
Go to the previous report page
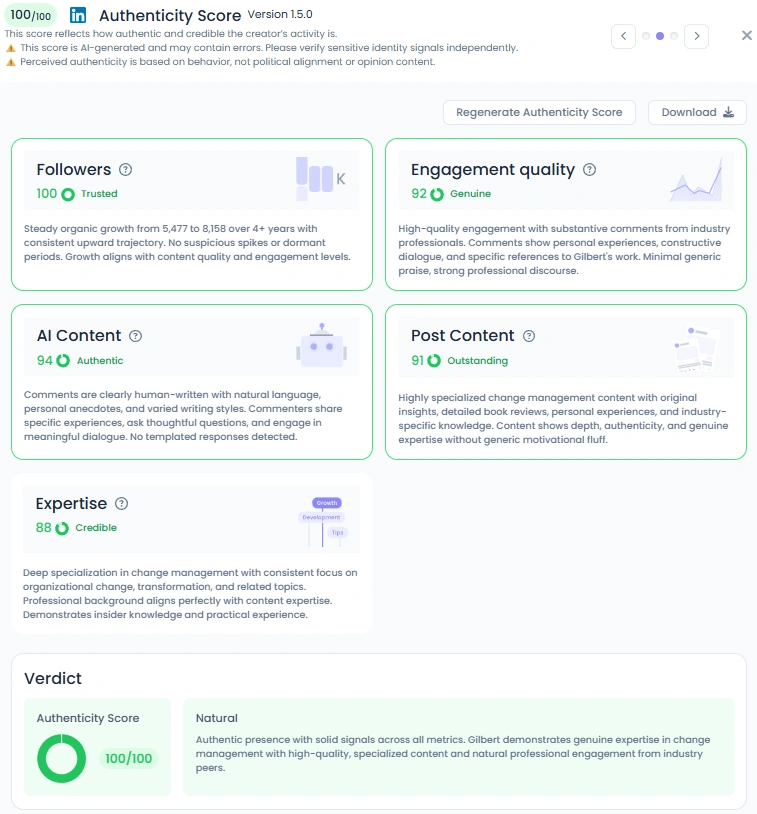click(x=624, y=36)
